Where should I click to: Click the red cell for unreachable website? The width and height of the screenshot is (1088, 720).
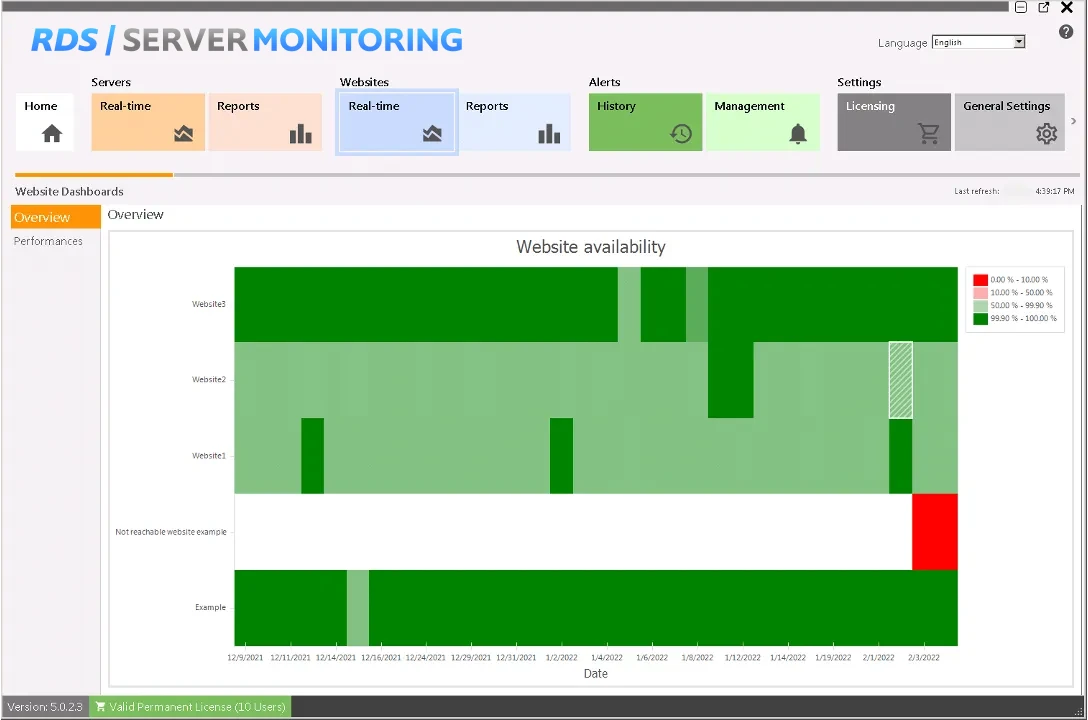934,532
